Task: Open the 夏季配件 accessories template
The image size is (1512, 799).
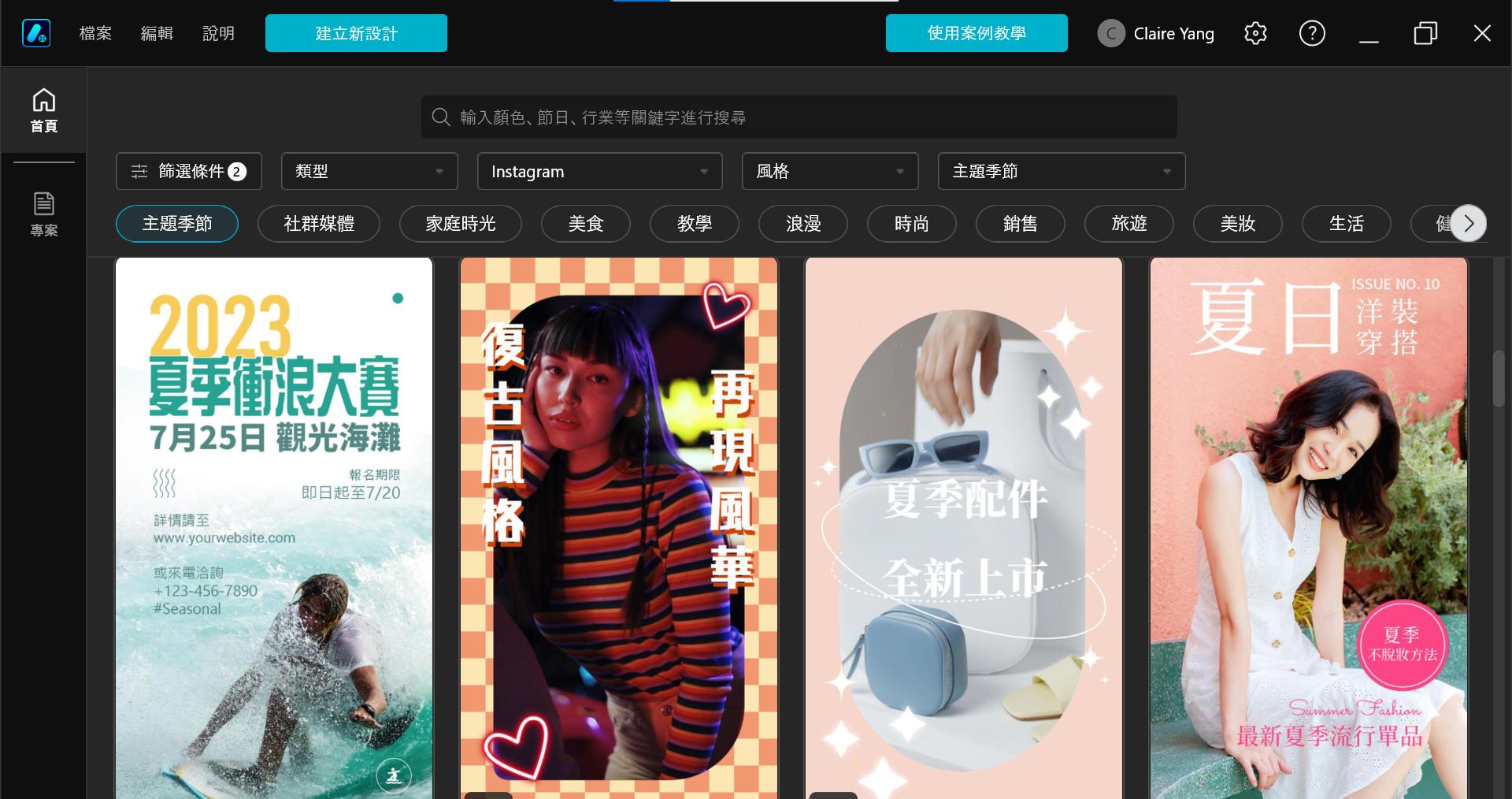Action: pyautogui.click(x=964, y=528)
